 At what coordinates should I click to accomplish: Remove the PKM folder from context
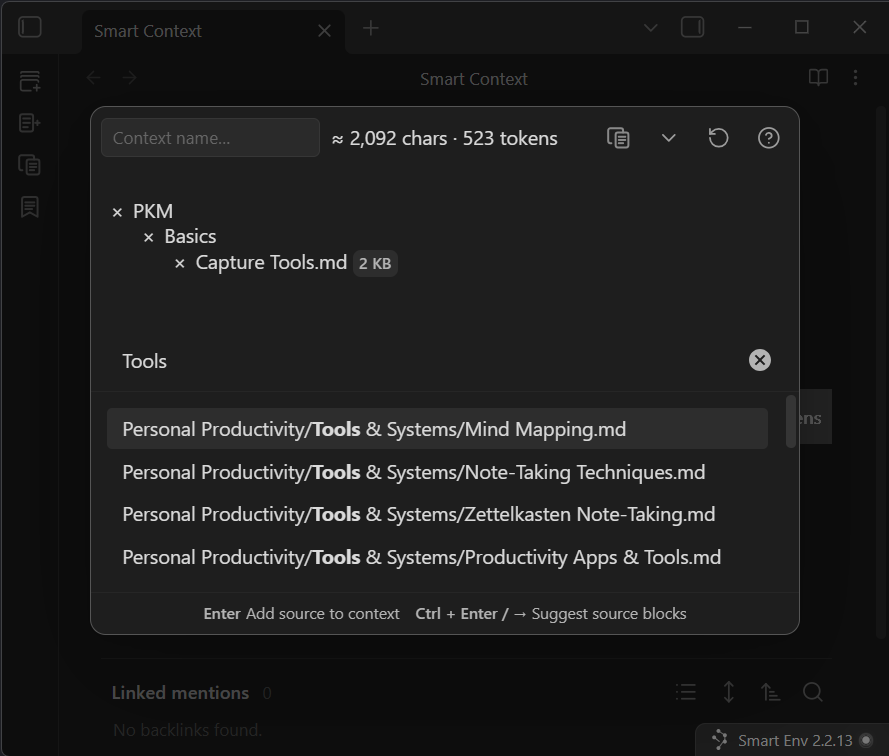point(117,212)
